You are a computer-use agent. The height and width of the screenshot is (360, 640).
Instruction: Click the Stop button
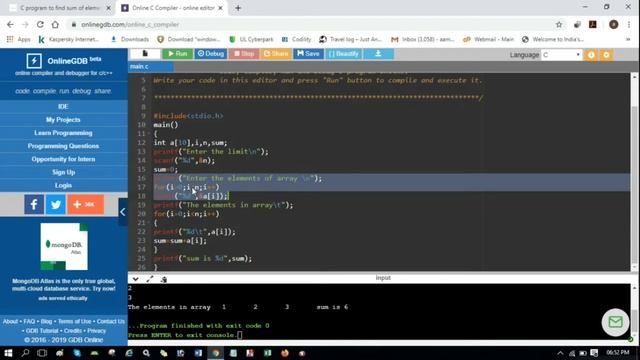[x=244, y=53]
